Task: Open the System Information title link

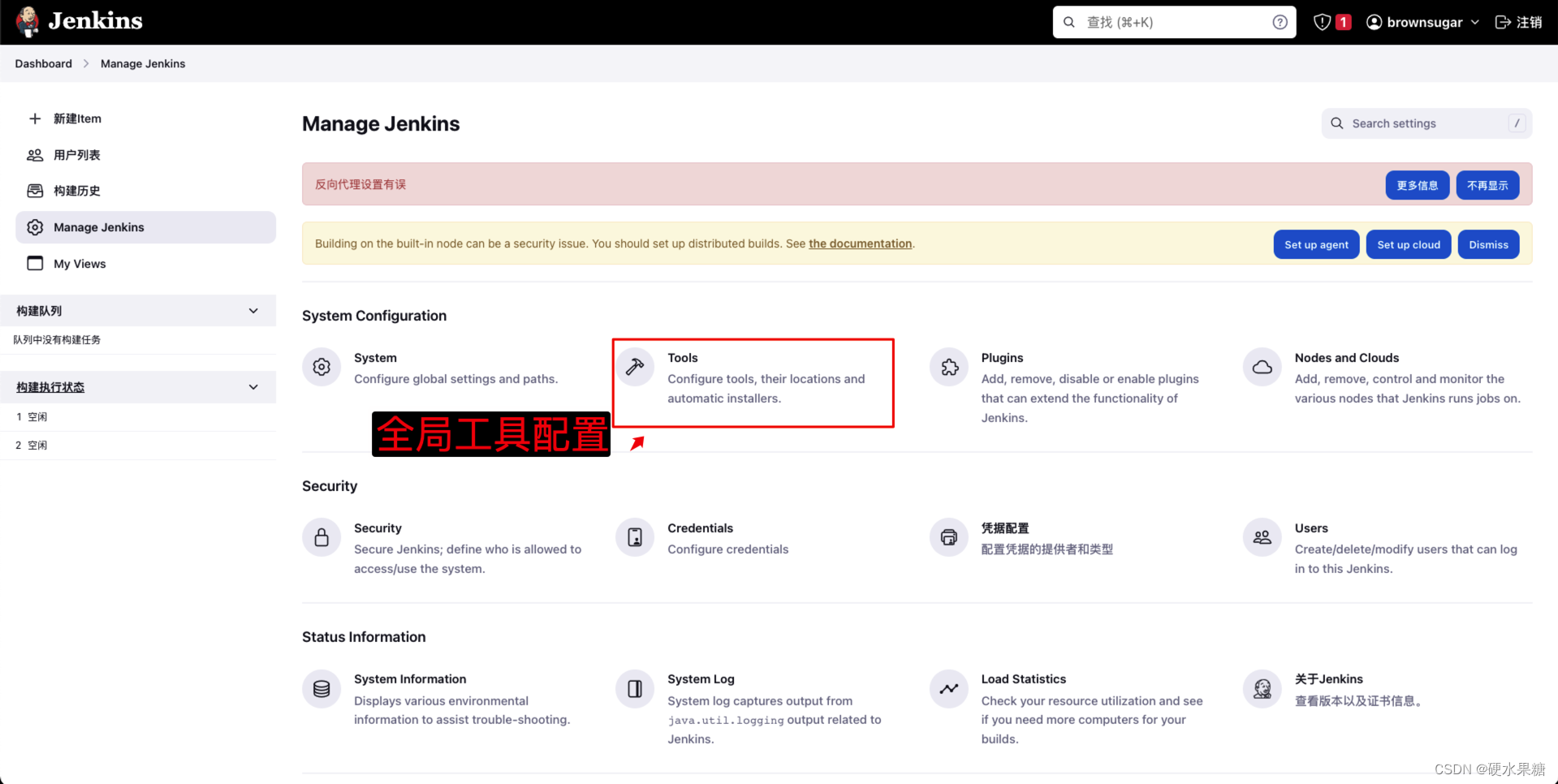Action: 410,679
